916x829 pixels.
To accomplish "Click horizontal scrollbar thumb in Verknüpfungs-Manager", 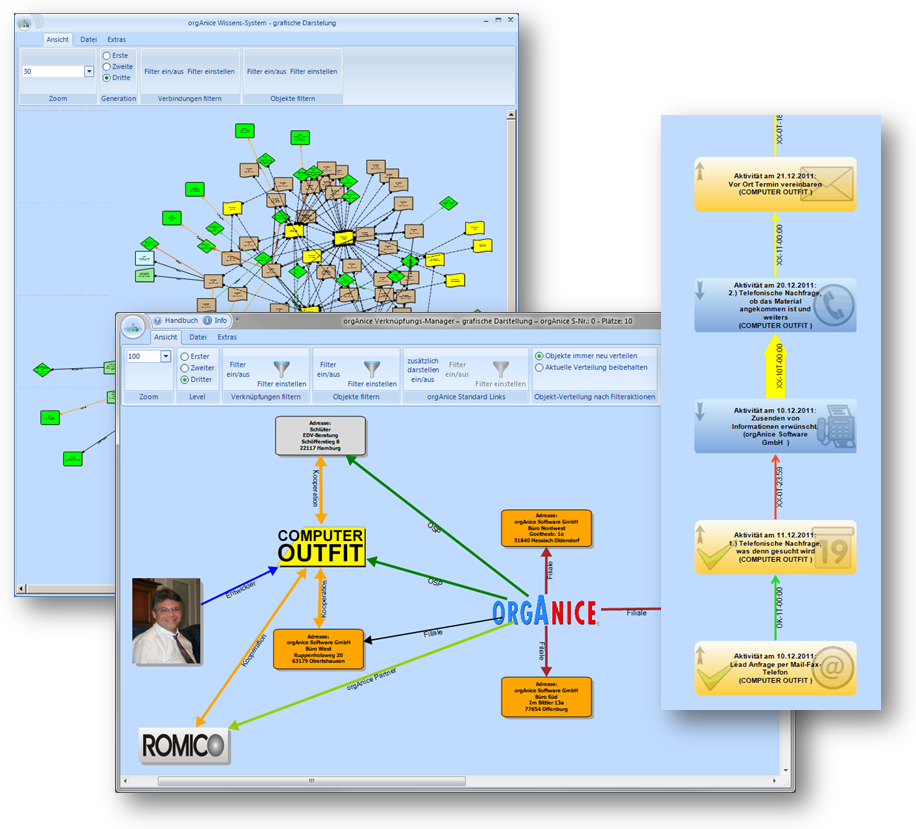I will pos(311,781).
